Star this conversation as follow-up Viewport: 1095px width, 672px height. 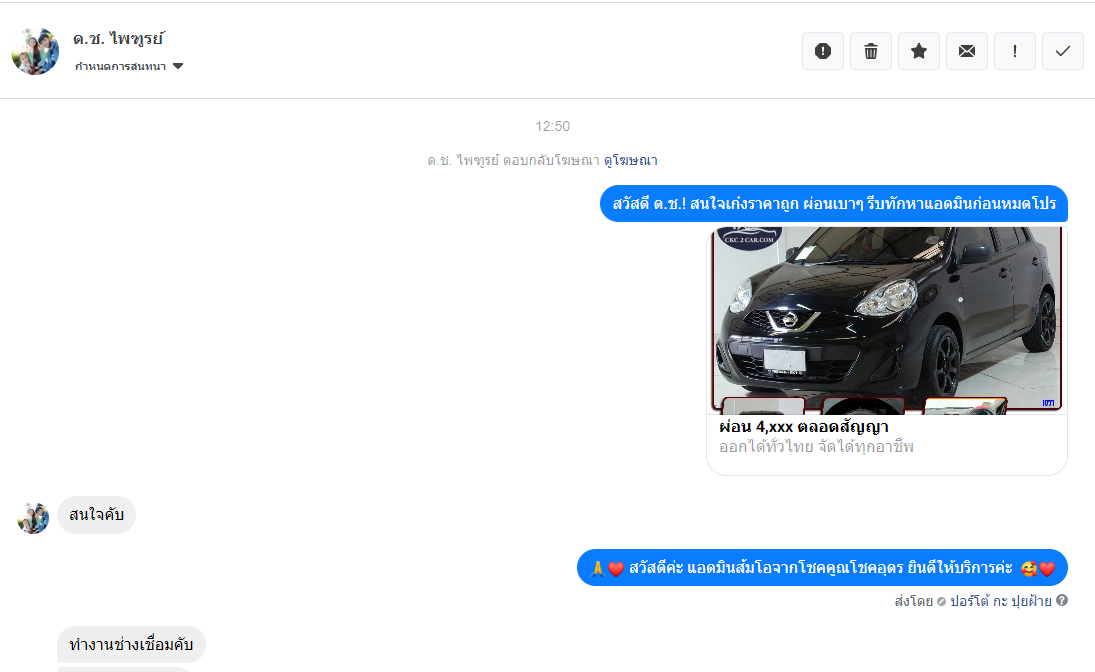[919, 51]
